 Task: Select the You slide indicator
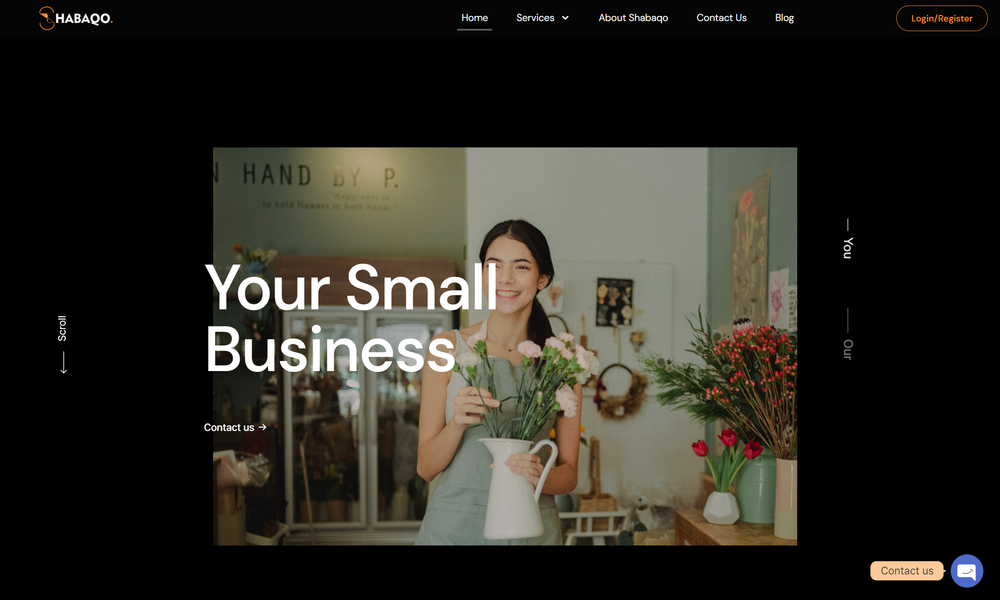pyautogui.click(x=848, y=248)
